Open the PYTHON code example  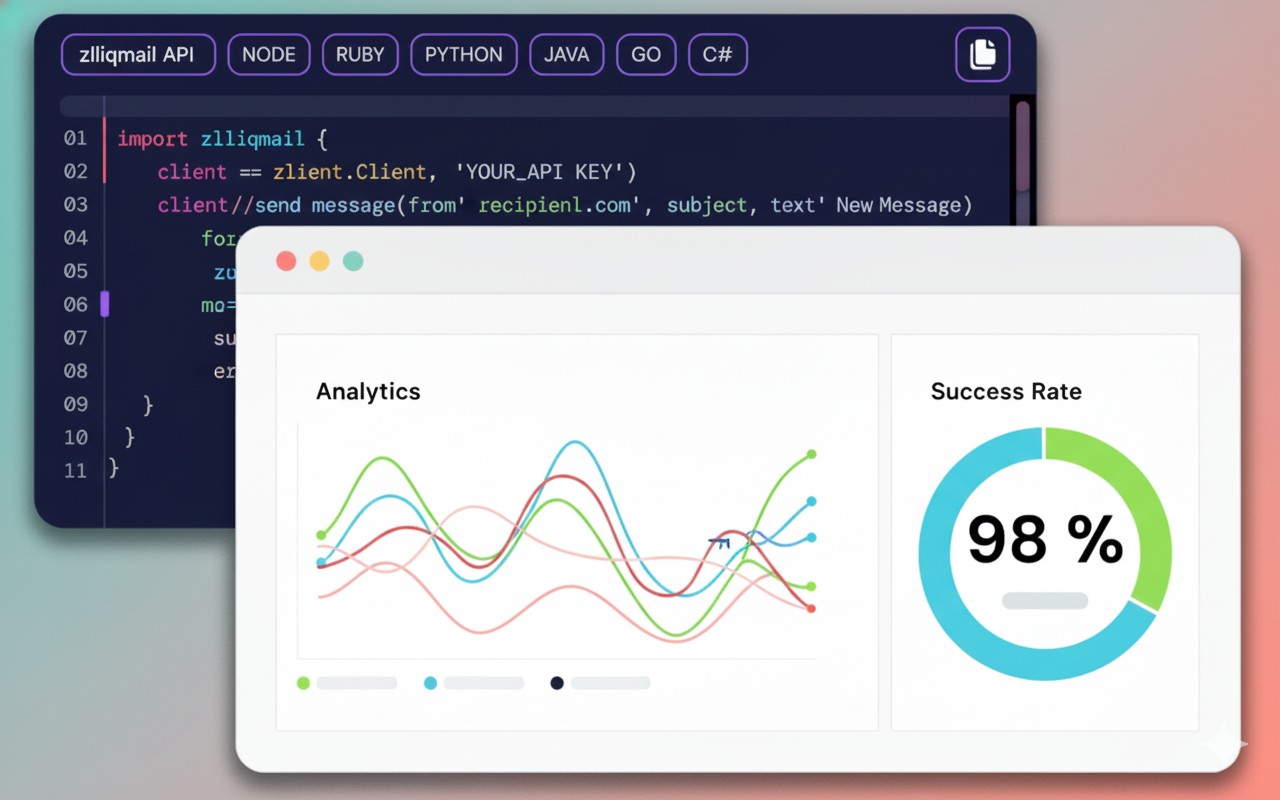[x=463, y=54]
